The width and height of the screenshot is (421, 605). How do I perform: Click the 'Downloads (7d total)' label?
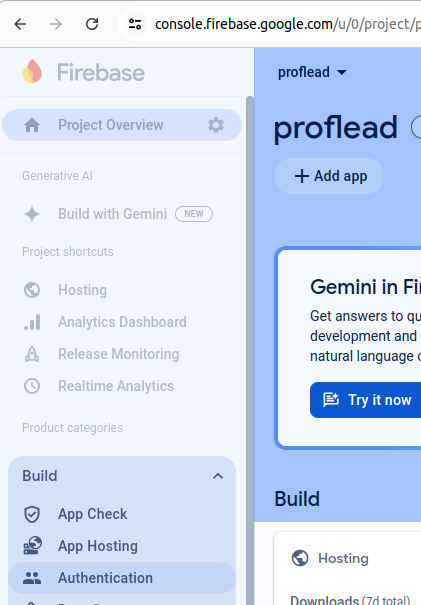350,600
